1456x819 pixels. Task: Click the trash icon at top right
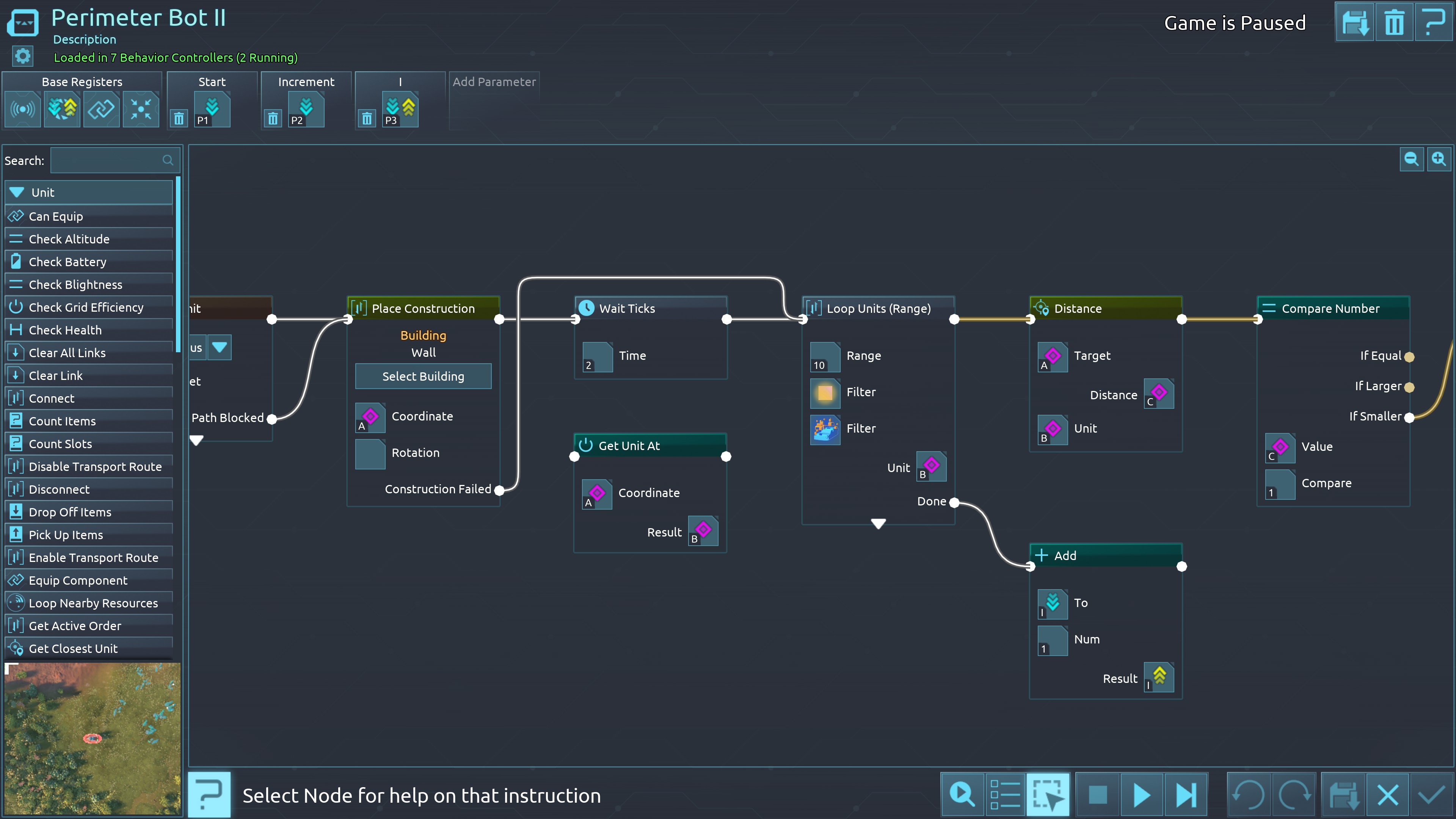tap(1394, 23)
